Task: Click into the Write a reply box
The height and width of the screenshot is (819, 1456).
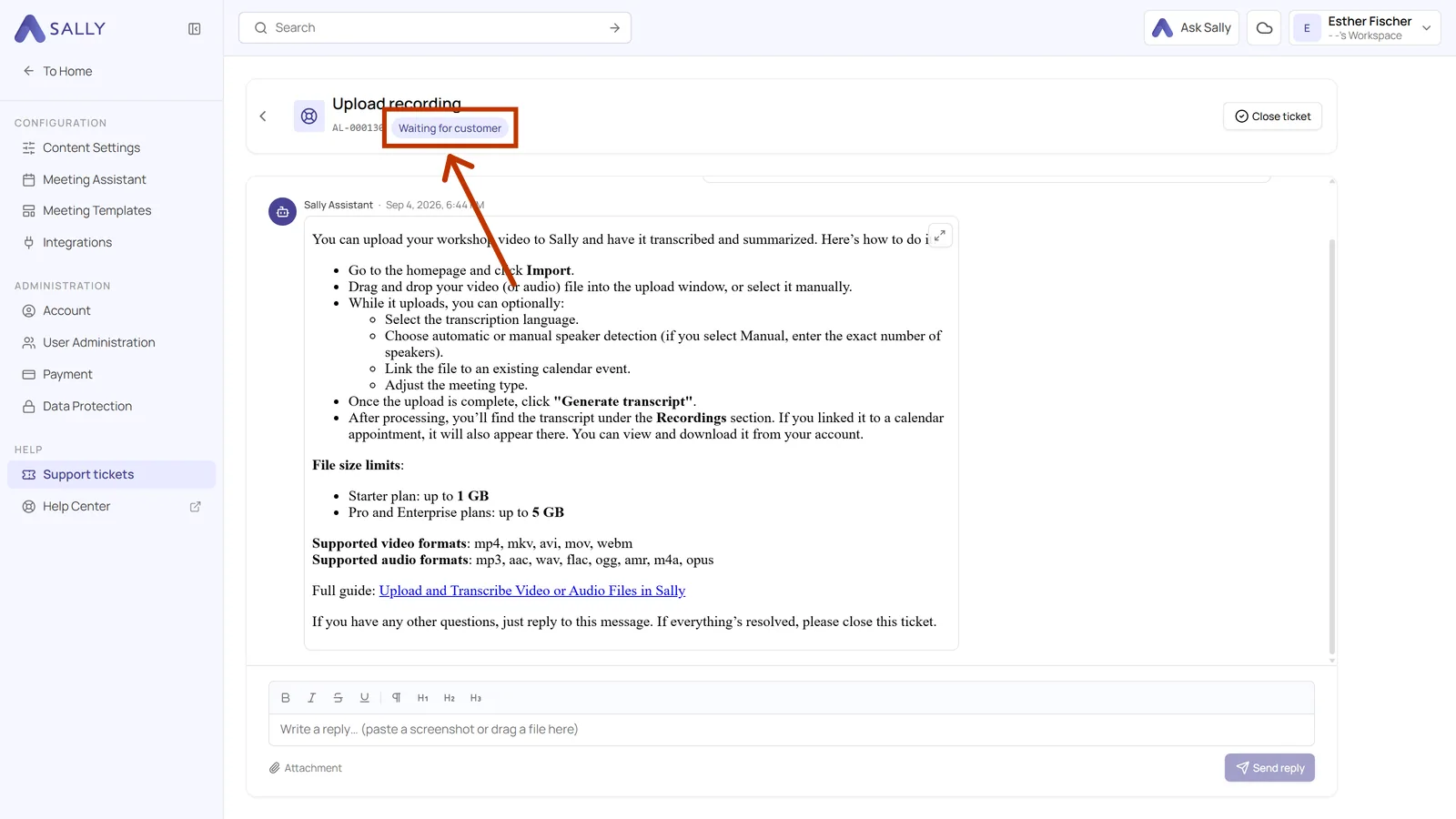Action: (x=791, y=730)
